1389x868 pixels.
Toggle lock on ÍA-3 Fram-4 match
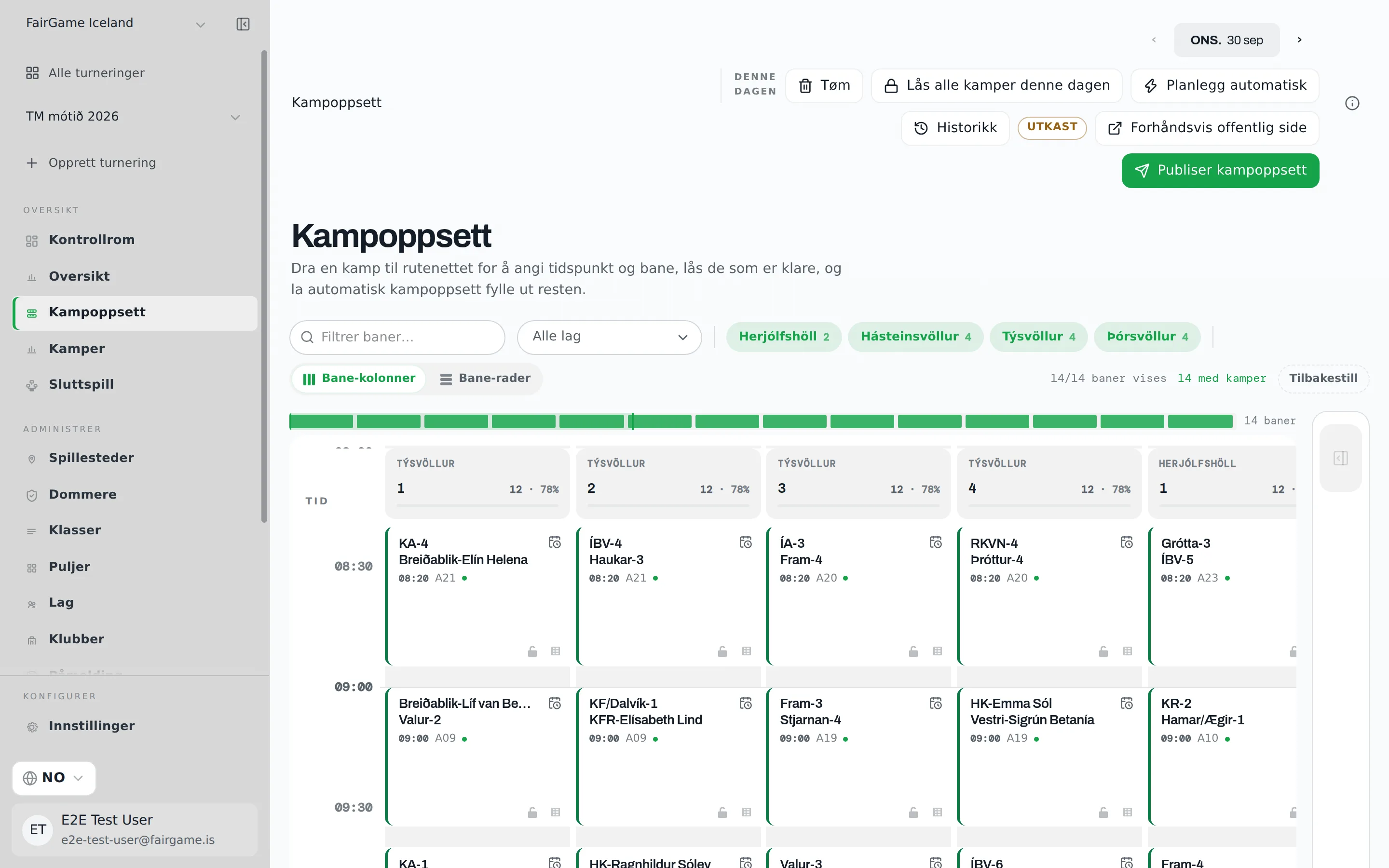coord(913,651)
